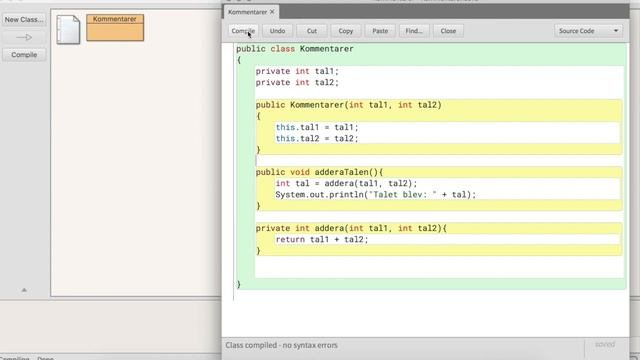Select the inheritance arrow tool
Image resolution: width=640 pixels, height=360 pixels.
point(24,38)
